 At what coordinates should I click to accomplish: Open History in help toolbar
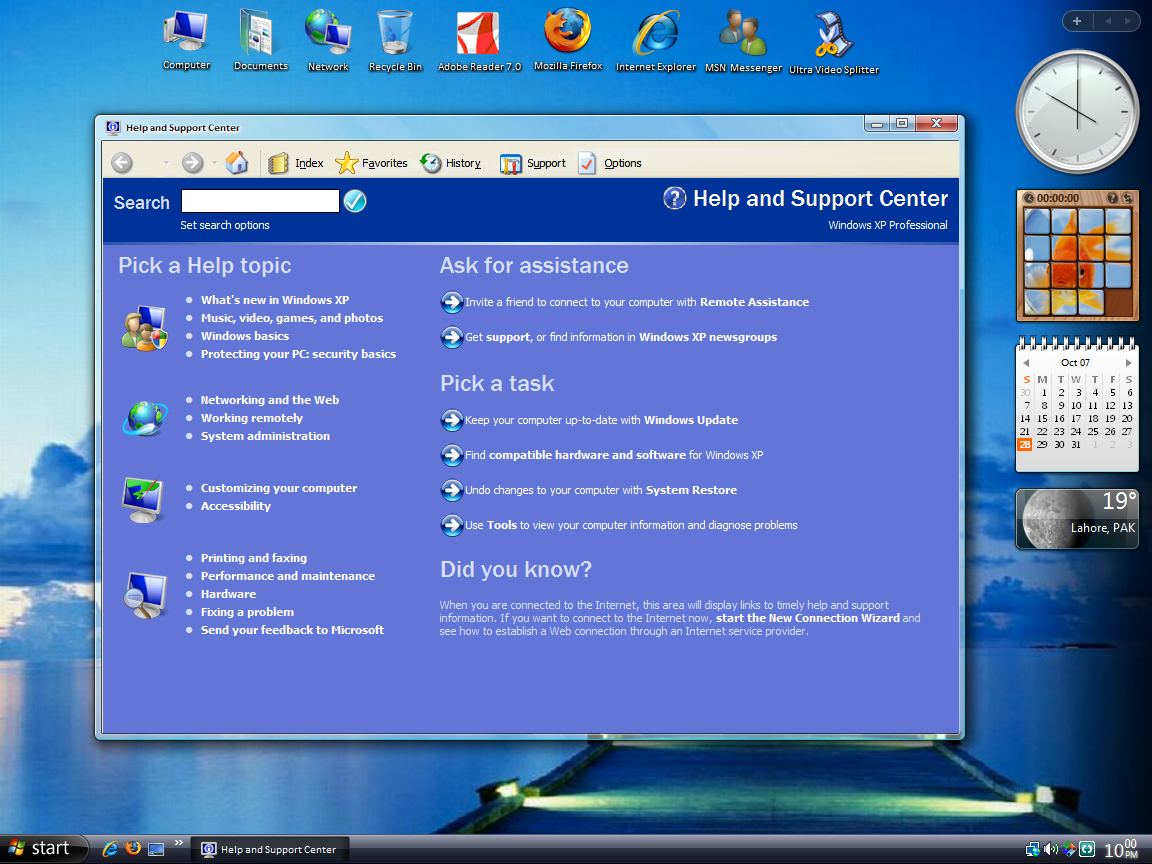(x=450, y=163)
